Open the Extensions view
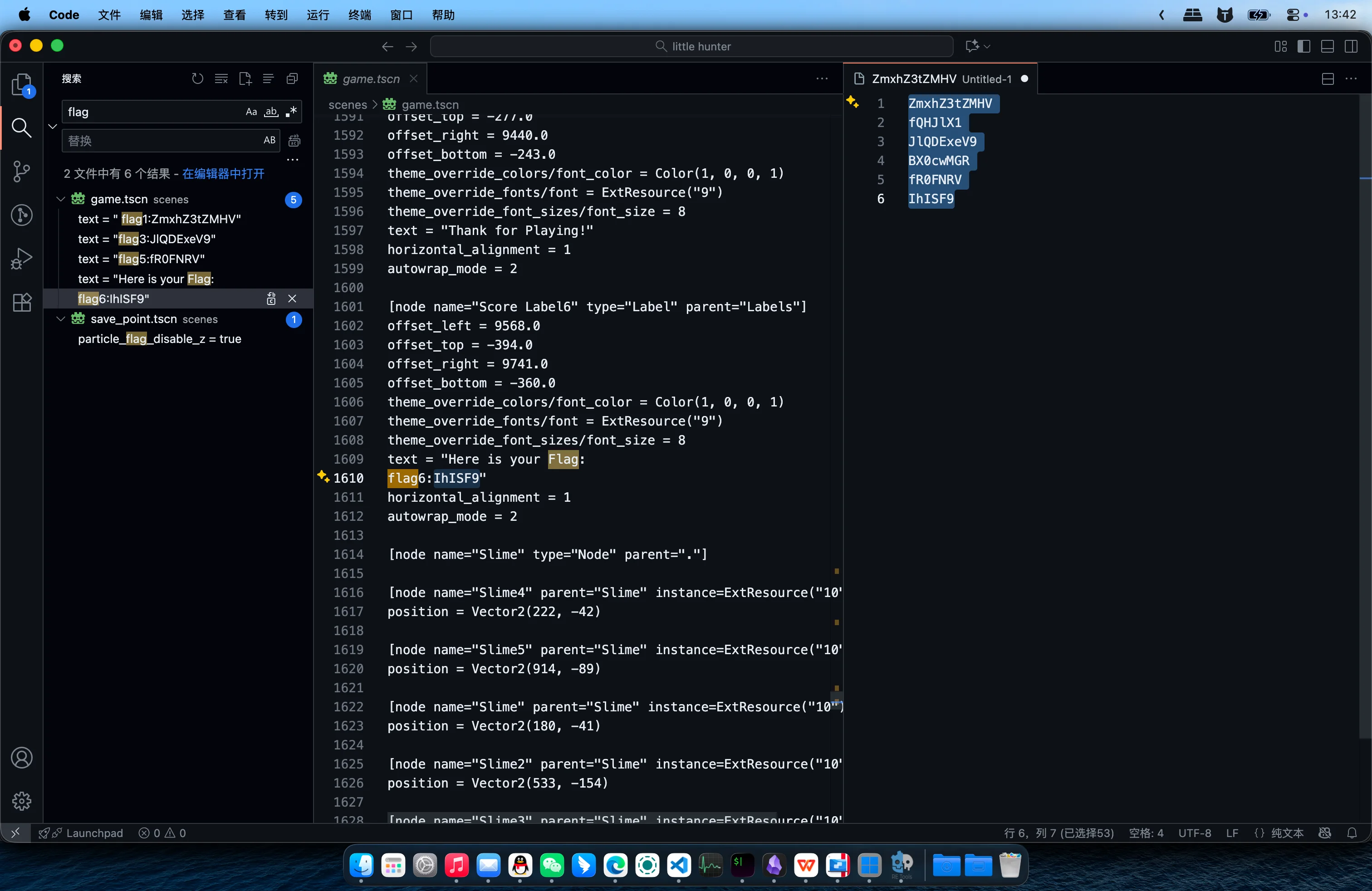 (x=22, y=302)
